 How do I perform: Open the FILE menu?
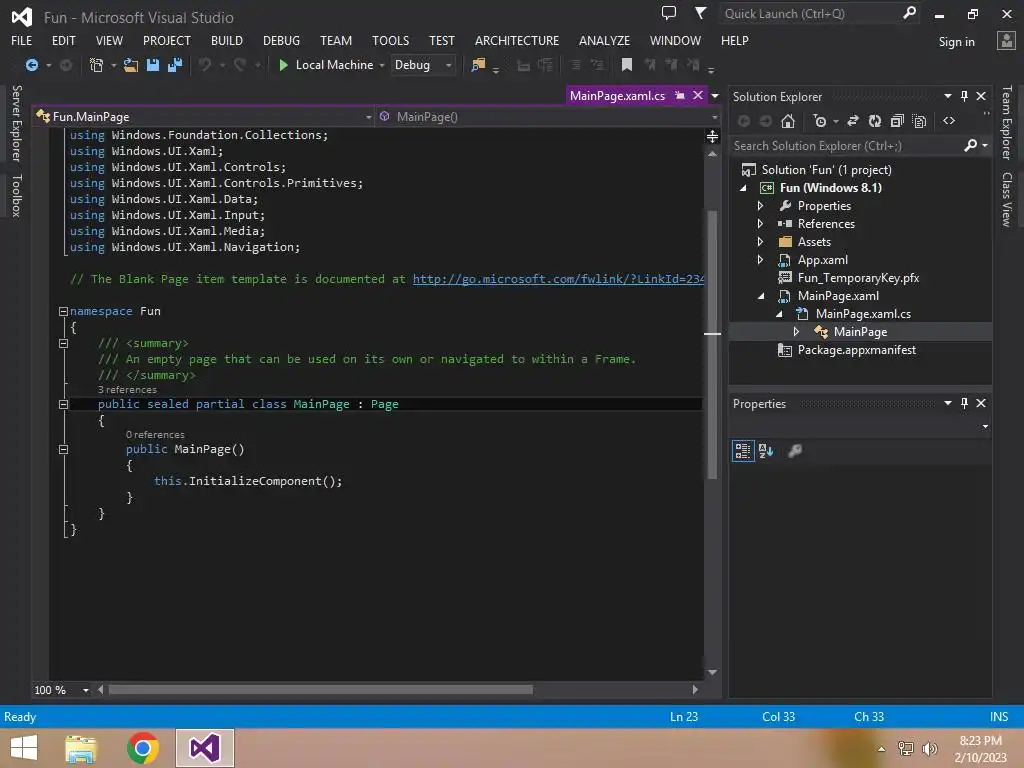pos(22,40)
